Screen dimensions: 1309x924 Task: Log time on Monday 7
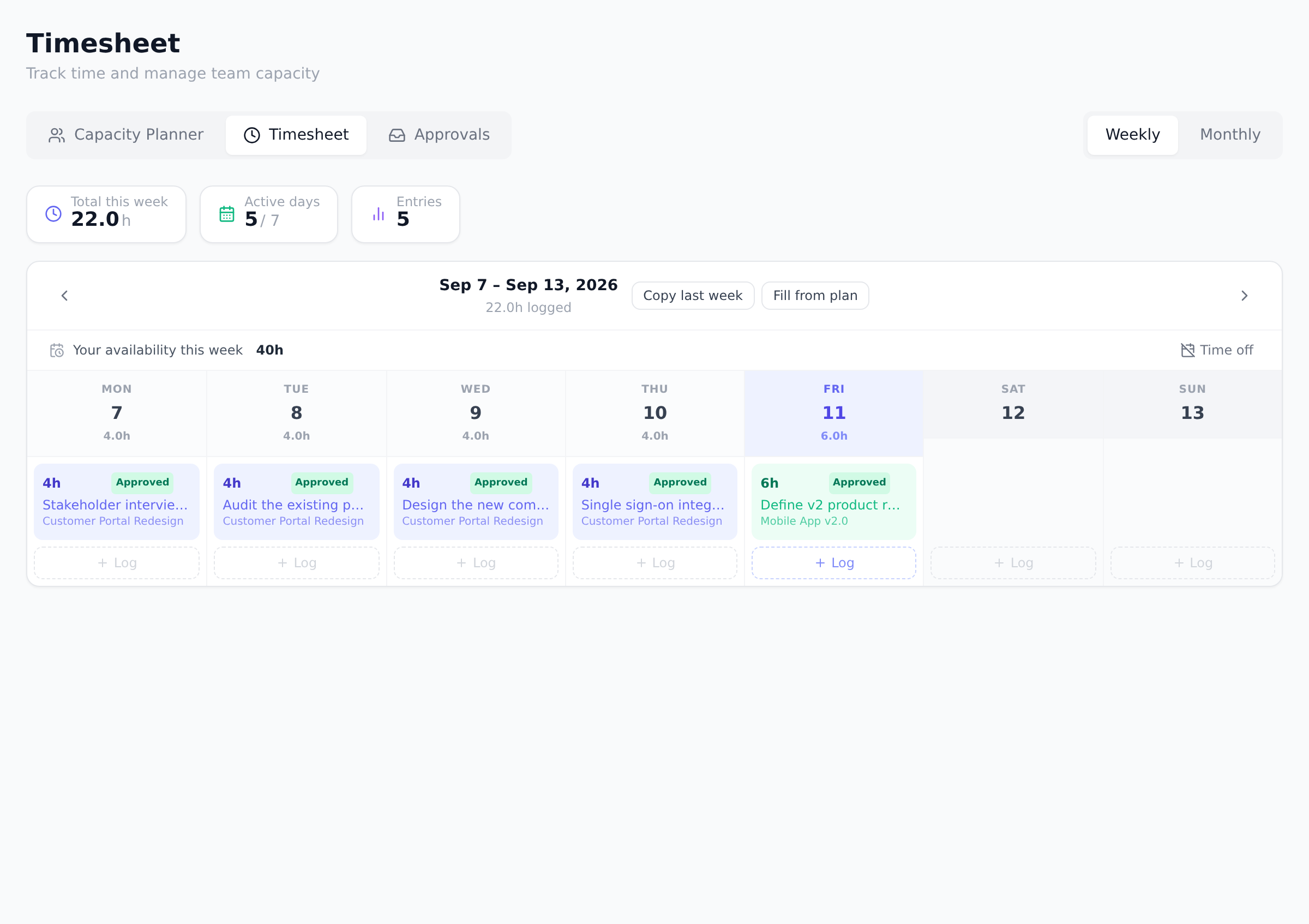coord(117,563)
